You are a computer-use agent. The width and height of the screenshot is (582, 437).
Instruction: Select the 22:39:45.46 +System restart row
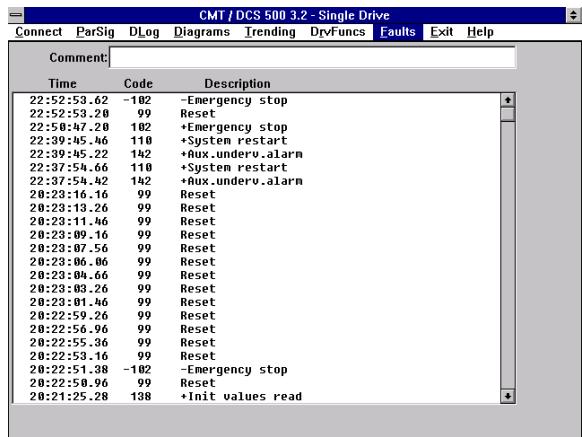coord(256,141)
